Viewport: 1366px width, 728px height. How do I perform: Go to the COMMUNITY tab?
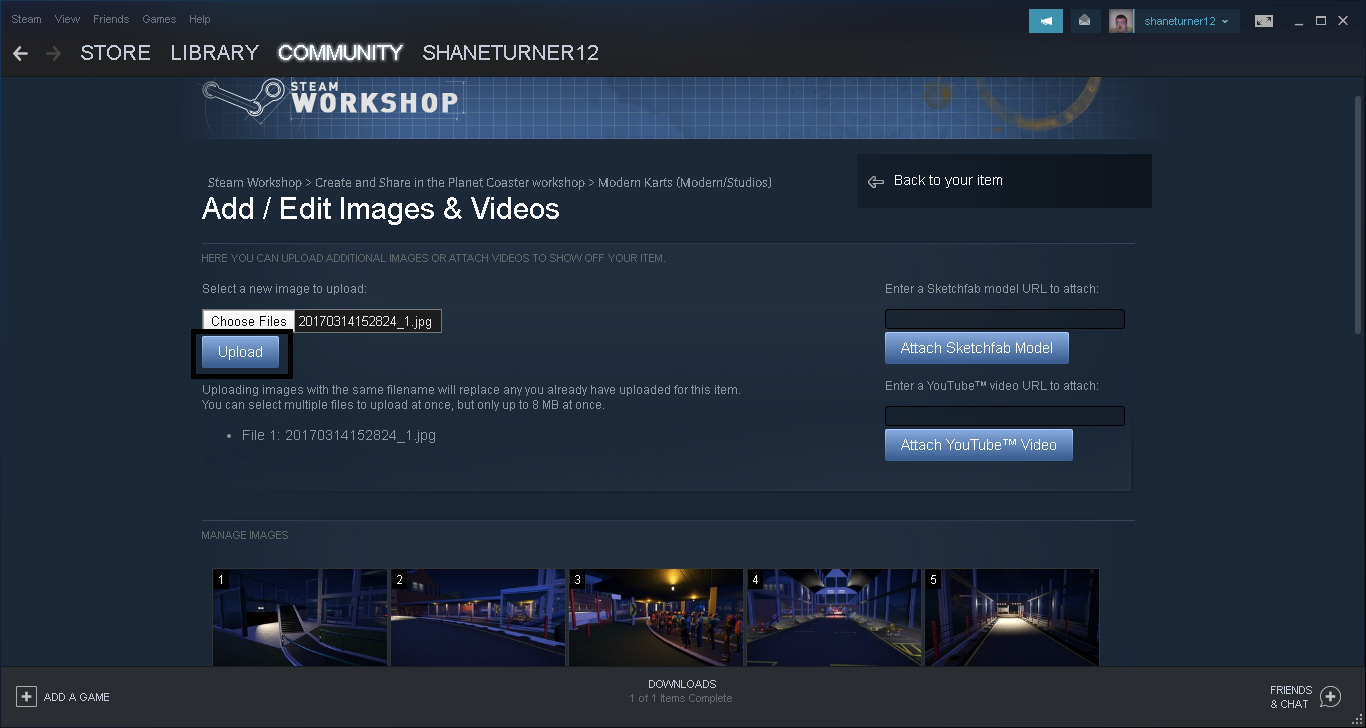[341, 53]
